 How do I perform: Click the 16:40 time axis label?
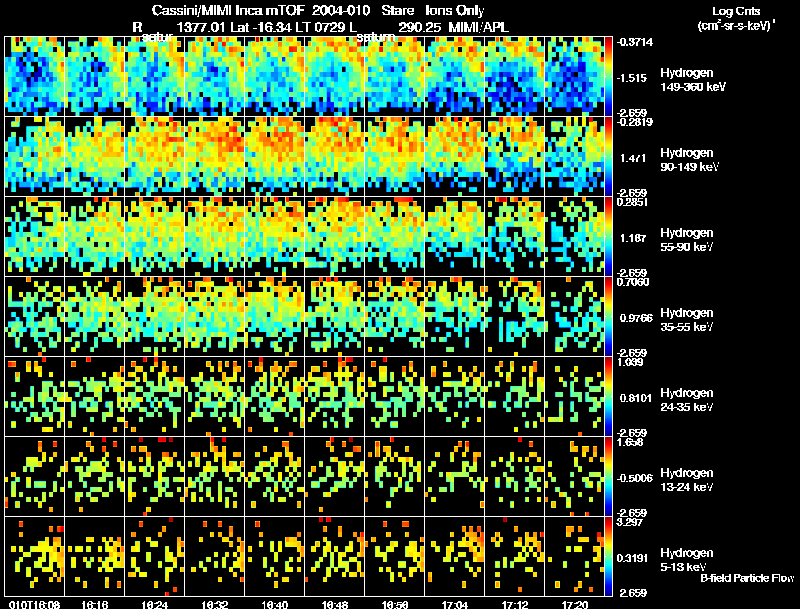coord(274,604)
